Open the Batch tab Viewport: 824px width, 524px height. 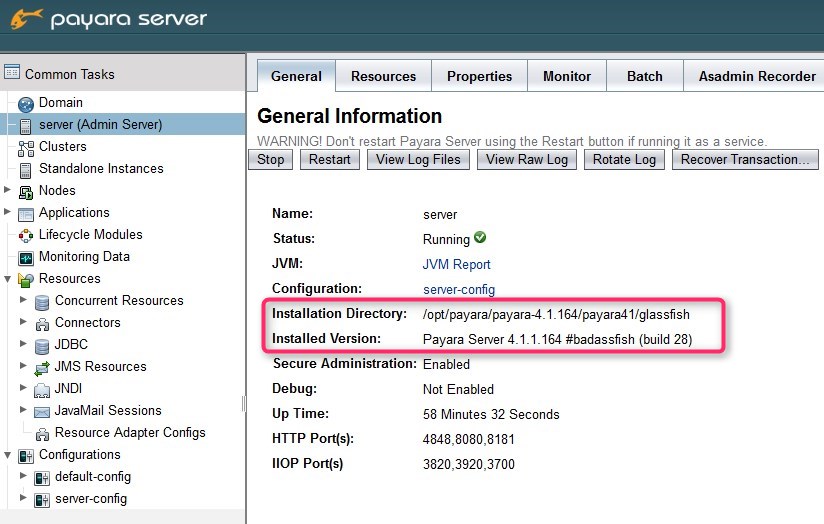point(645,76)
